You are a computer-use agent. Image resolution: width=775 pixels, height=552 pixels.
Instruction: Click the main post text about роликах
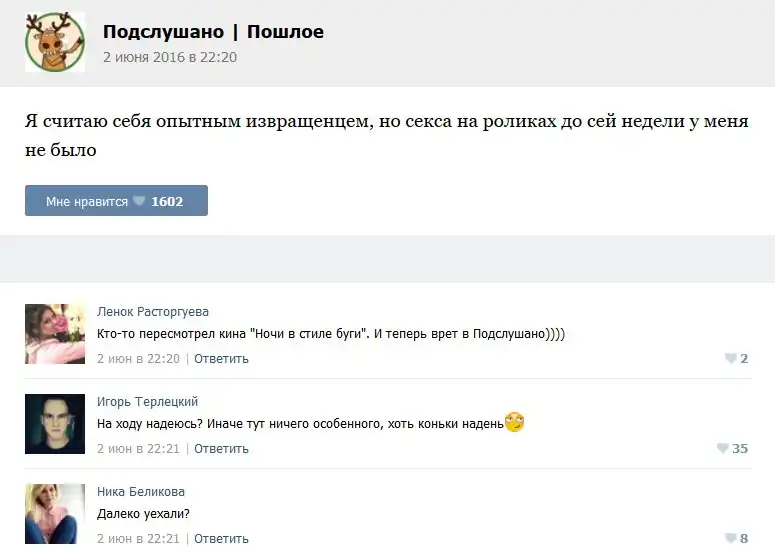386,135
